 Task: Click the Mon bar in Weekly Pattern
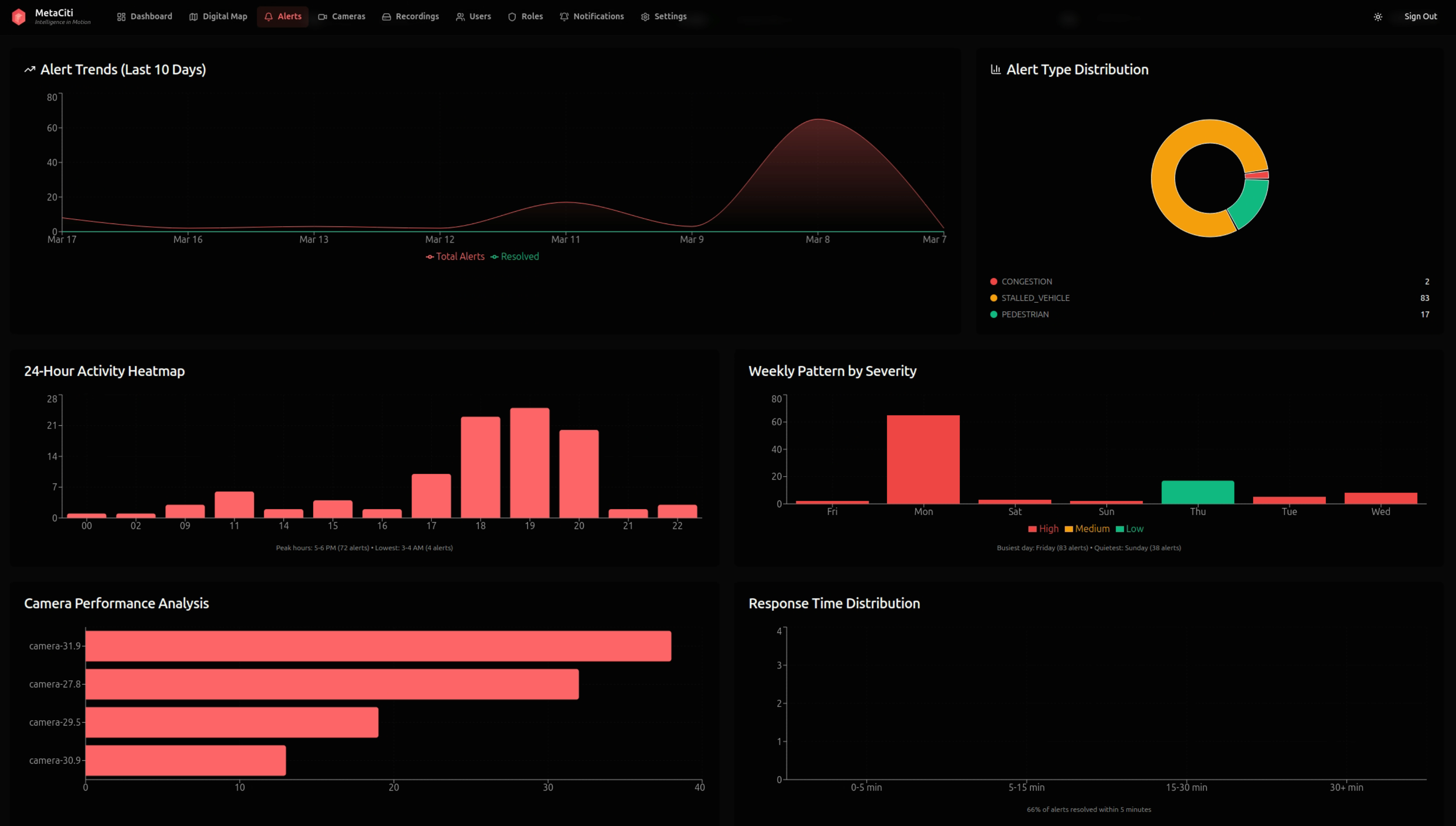(923, 459)
